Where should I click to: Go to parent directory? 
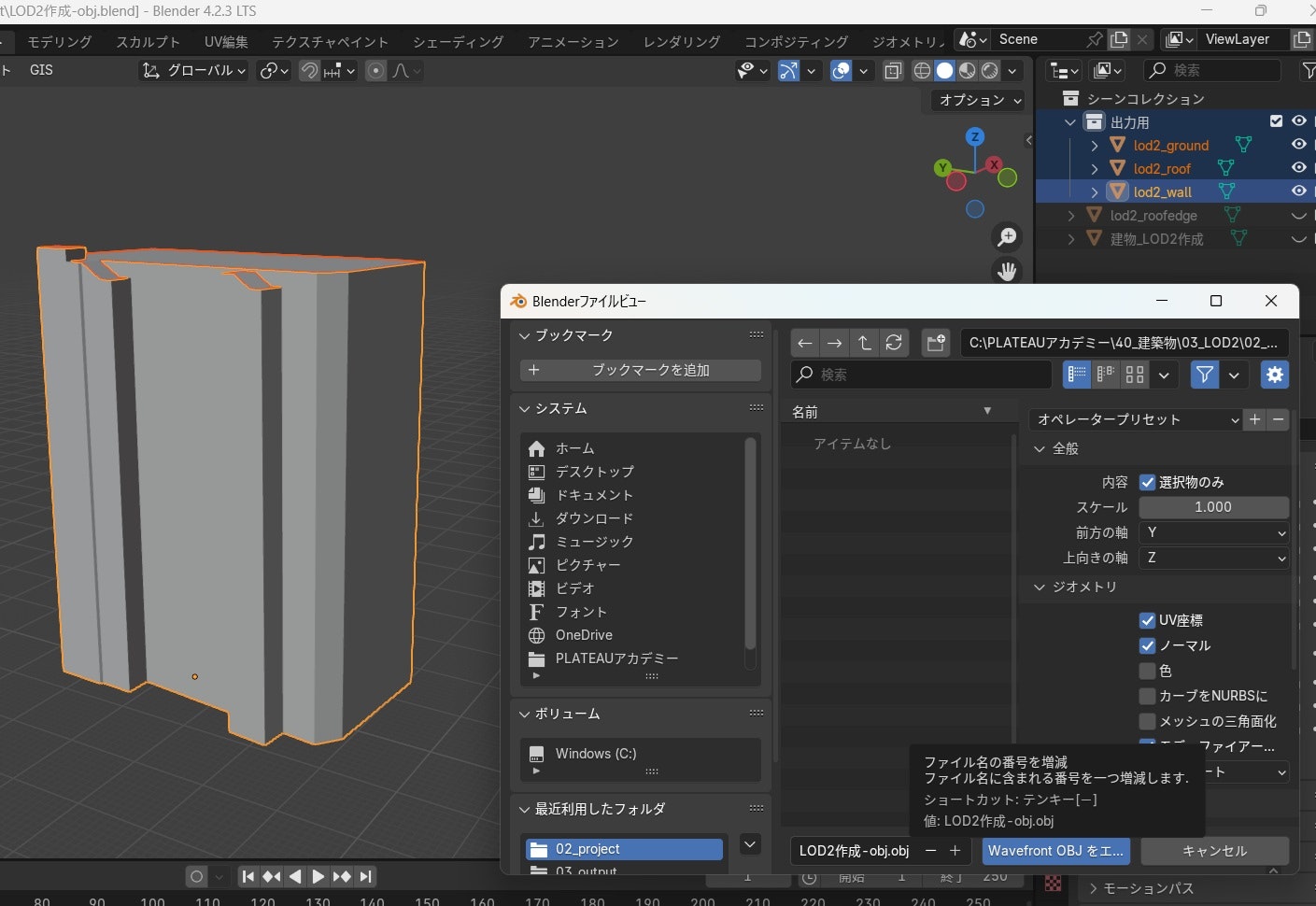[x=864, y=343]
